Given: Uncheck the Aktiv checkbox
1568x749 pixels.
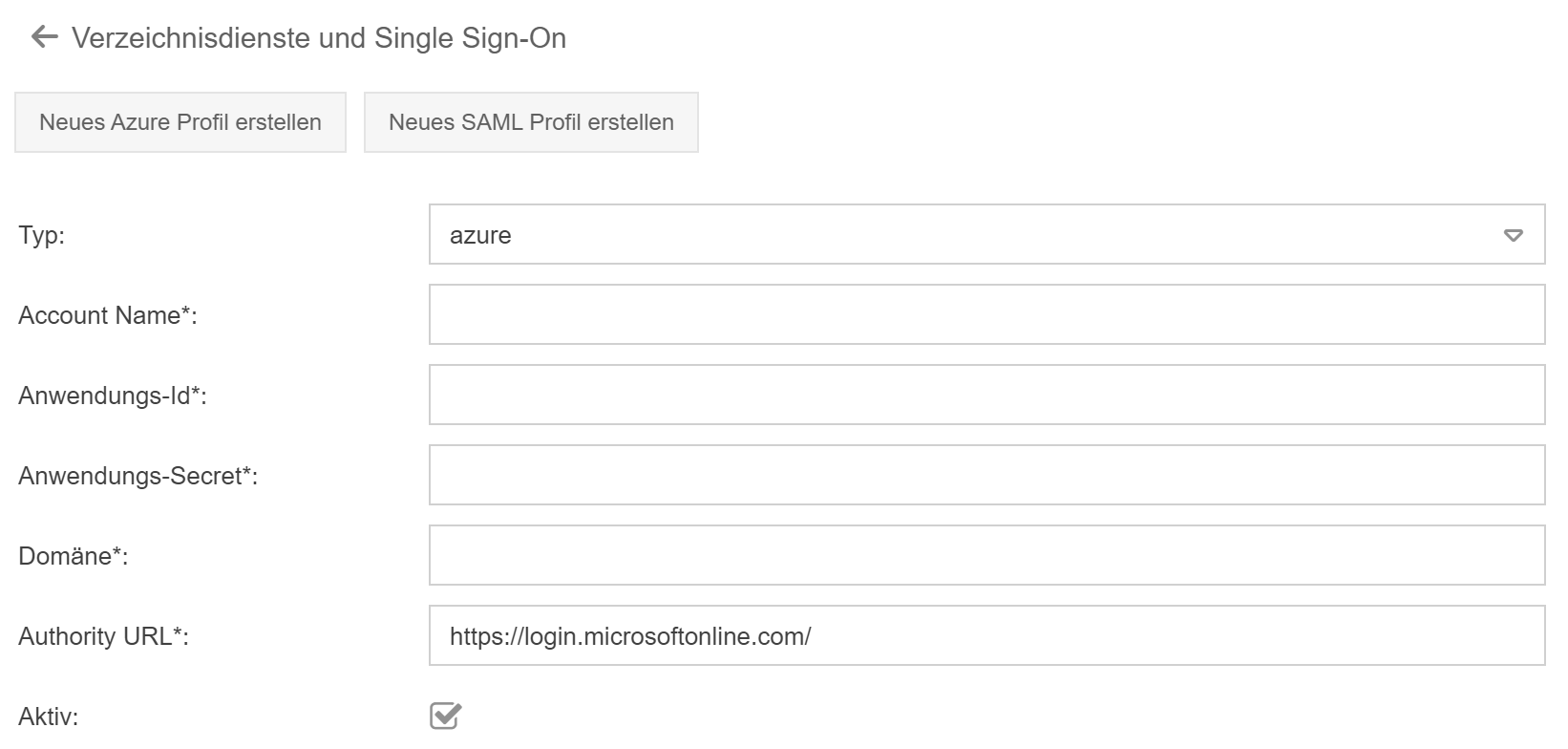Looking at the screenshot, I should [445, 716].
